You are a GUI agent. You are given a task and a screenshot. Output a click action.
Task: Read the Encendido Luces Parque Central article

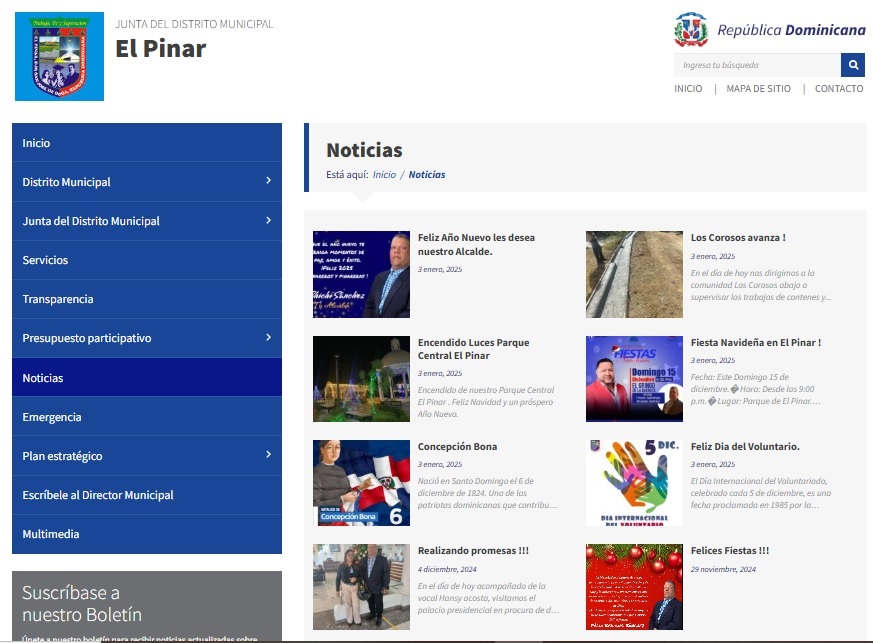pos(473,349)
